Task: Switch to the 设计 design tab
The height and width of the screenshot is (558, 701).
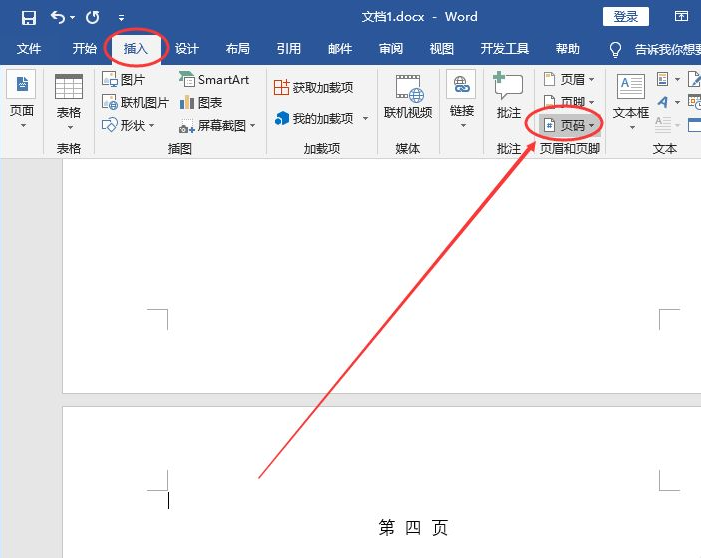Action: [x=187, y=49]
